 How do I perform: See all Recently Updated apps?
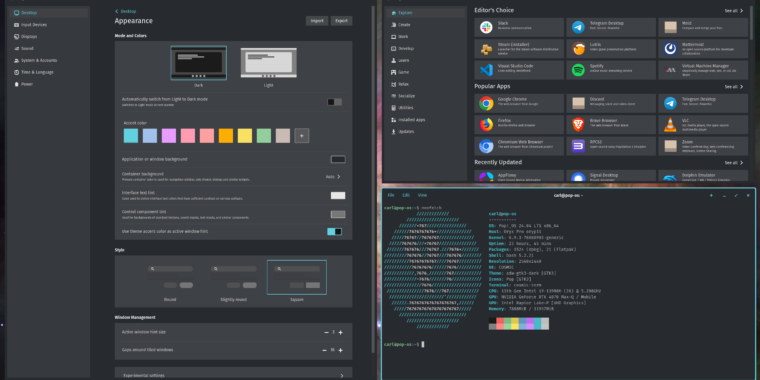(x=734, y=163)
